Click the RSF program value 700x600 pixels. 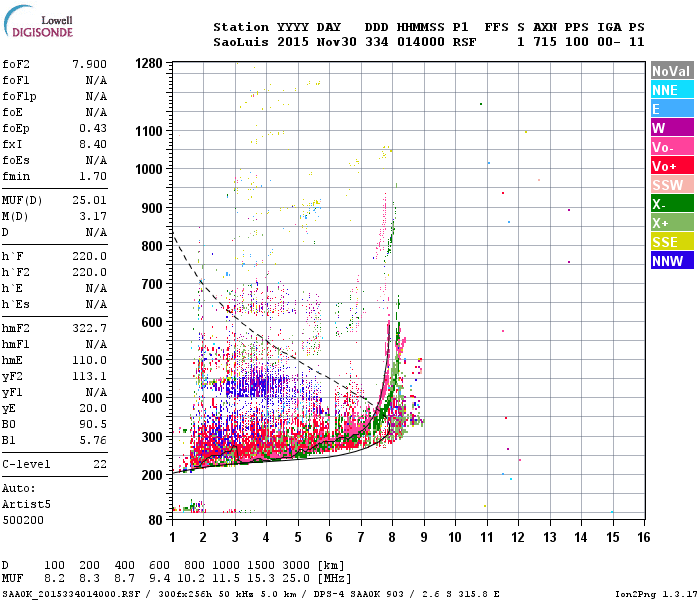pyautogui.click(x=464, y=42)
